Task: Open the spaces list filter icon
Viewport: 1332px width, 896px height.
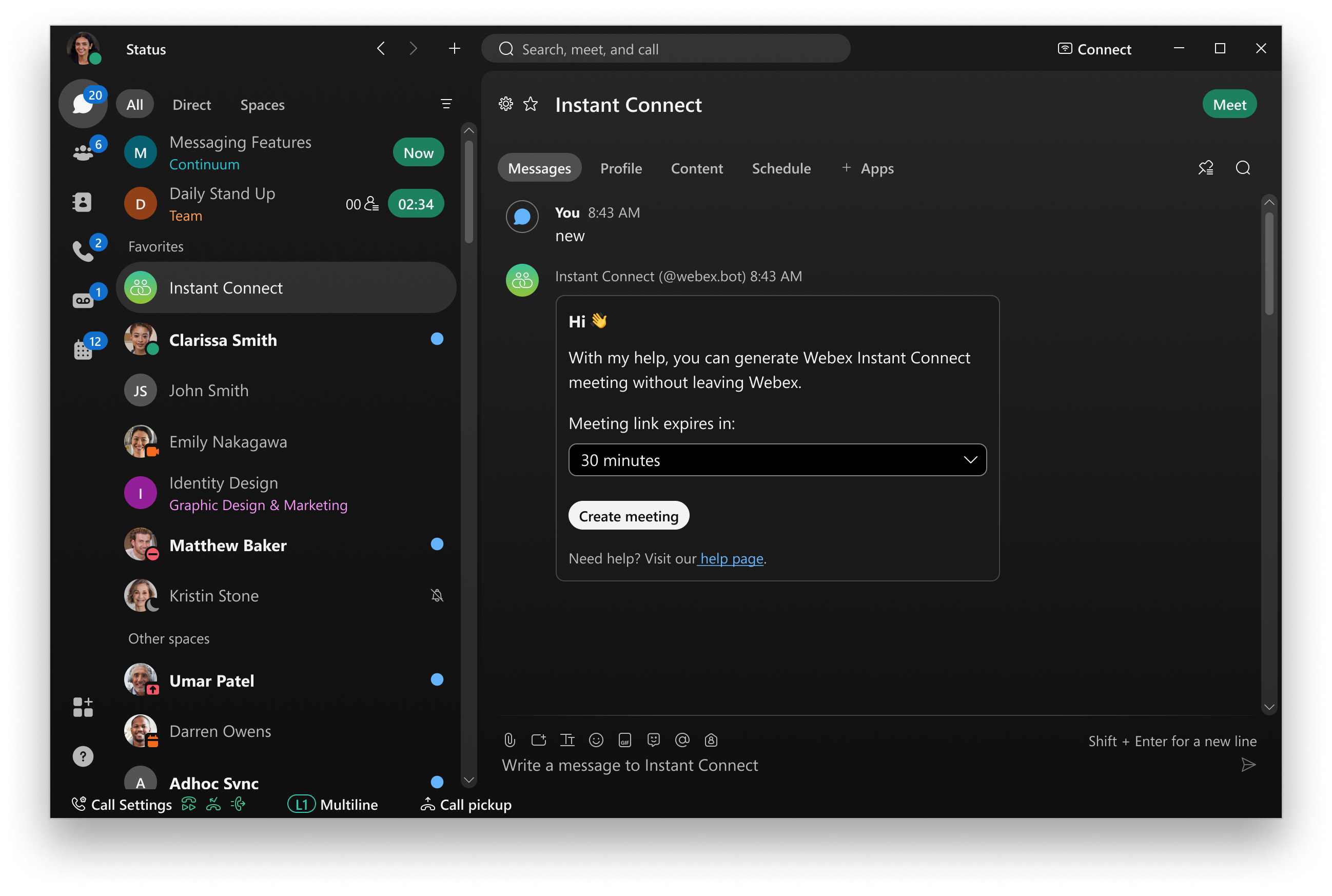Action: pyautogui.click(x=446, y=104)
